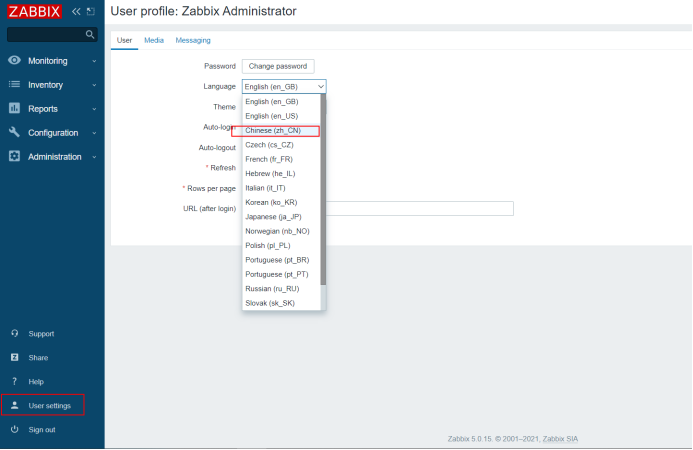Screen dimensions: 693x450
Task: Click the Configuration wrench icon
Action: point(14,132)
